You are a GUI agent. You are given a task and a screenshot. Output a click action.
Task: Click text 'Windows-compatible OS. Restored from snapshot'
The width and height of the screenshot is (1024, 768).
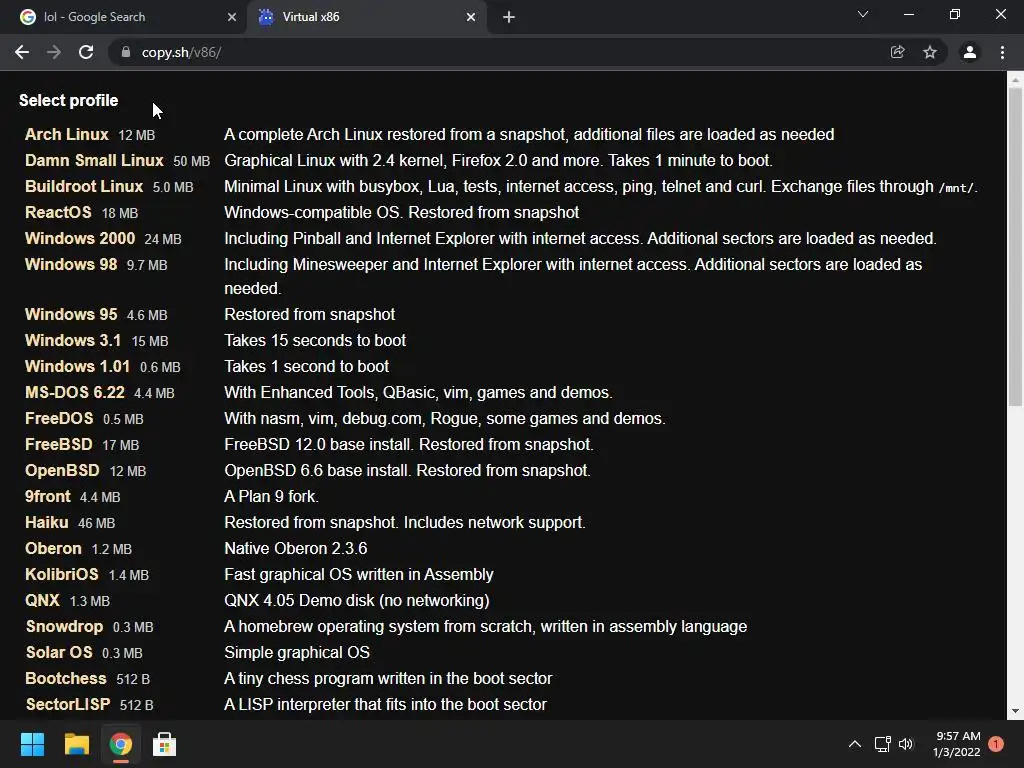tap(402, 213)
